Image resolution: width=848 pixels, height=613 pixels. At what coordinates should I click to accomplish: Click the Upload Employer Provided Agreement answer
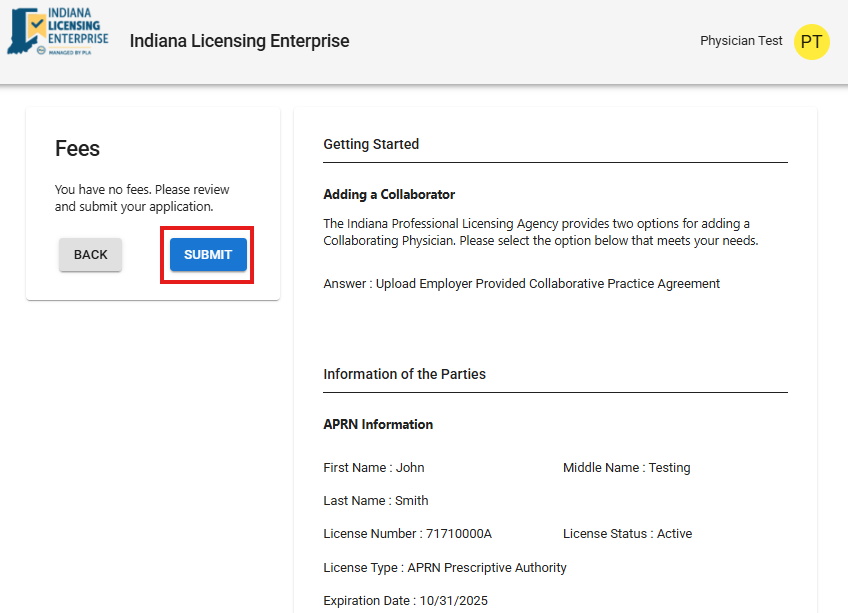click(521, 284)
